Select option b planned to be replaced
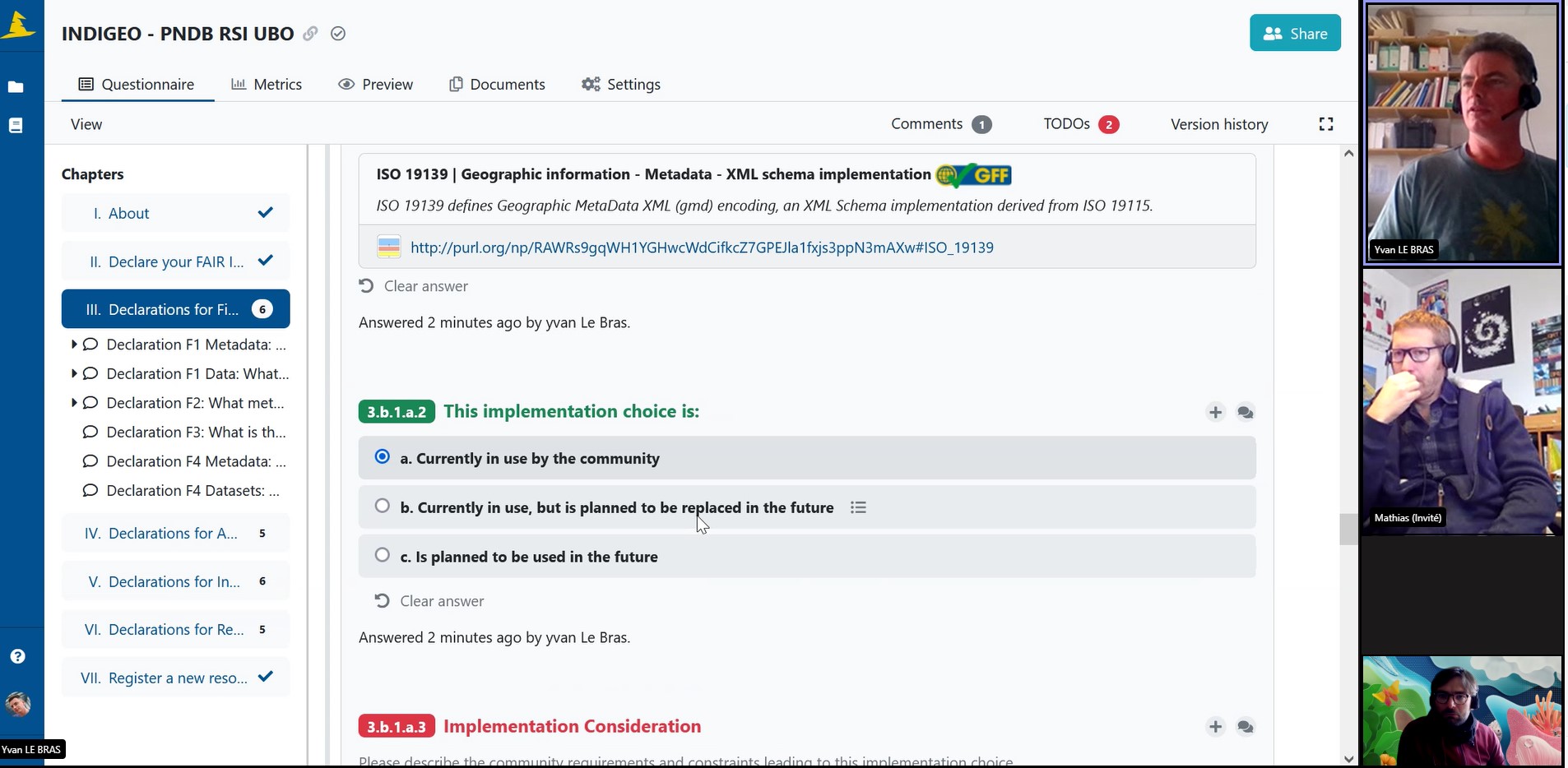The width and height of the screenshot is (1568, 768). (807, 507)
